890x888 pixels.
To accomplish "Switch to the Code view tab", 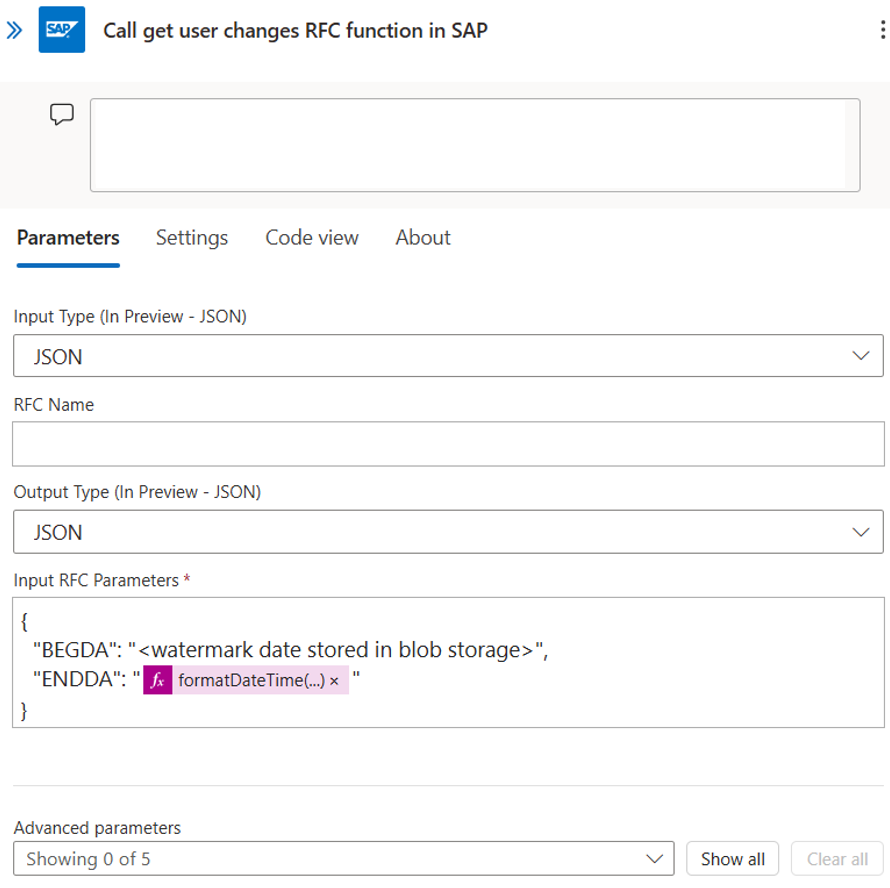I will 312,238.
